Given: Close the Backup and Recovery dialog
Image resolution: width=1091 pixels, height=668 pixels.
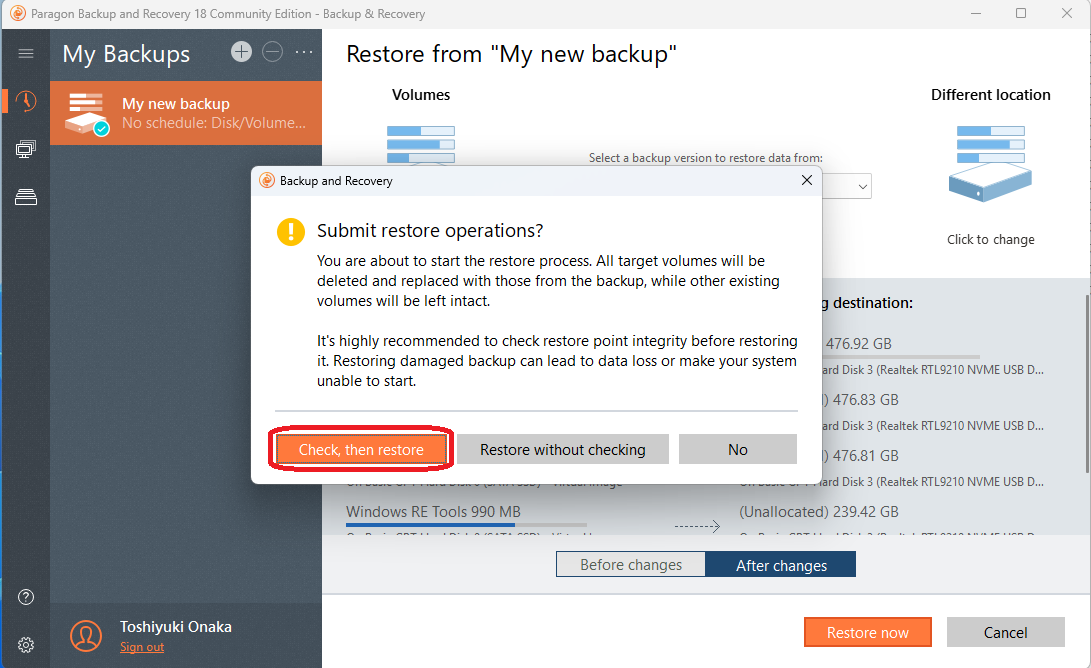Looking at the screenshot, I should [806, 180].
